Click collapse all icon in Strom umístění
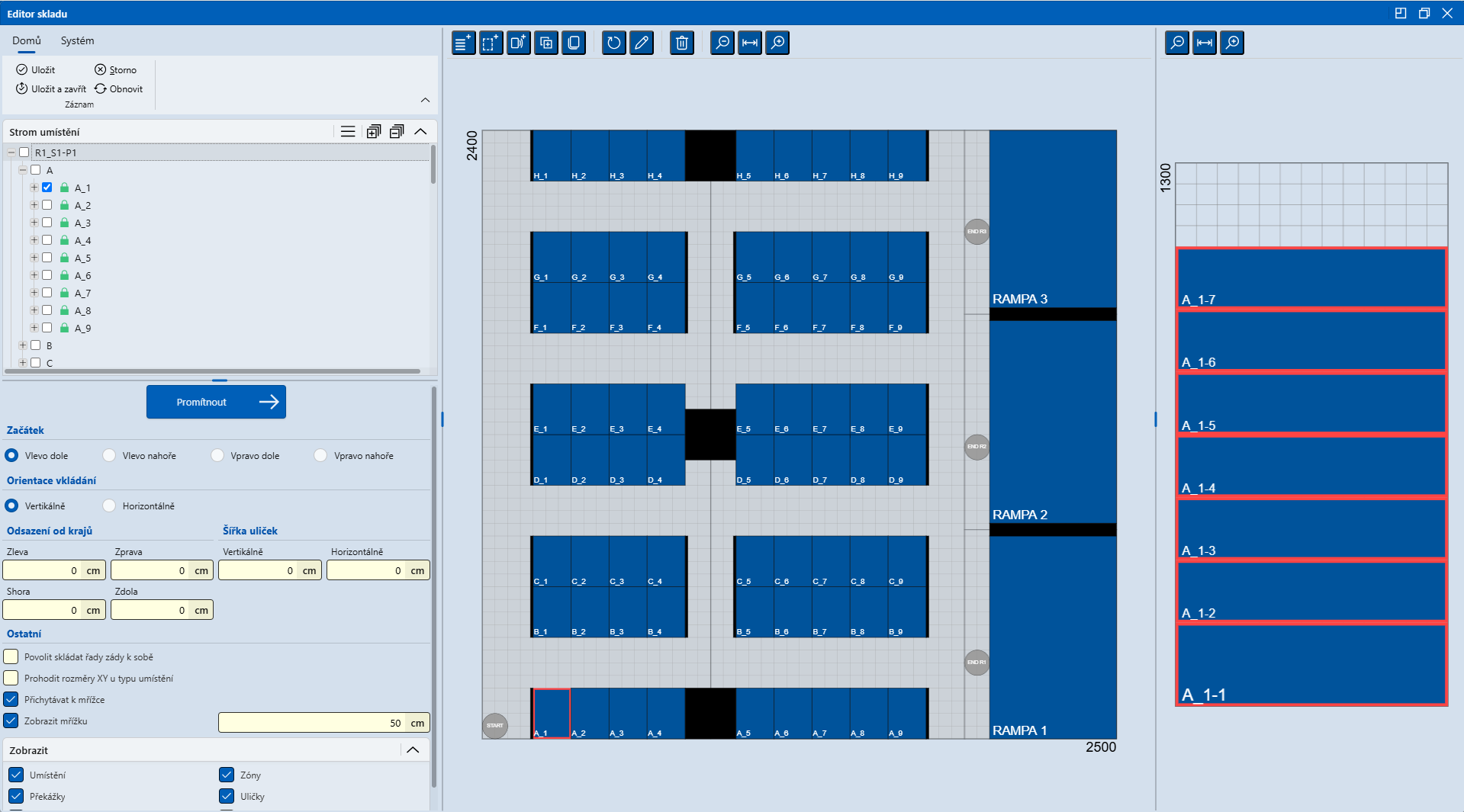 [397, 132]
